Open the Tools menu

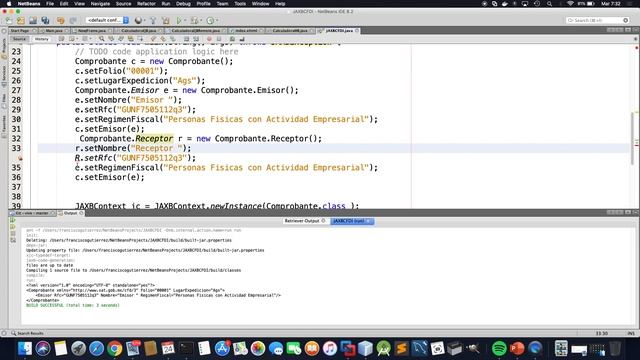pos(240,4)
